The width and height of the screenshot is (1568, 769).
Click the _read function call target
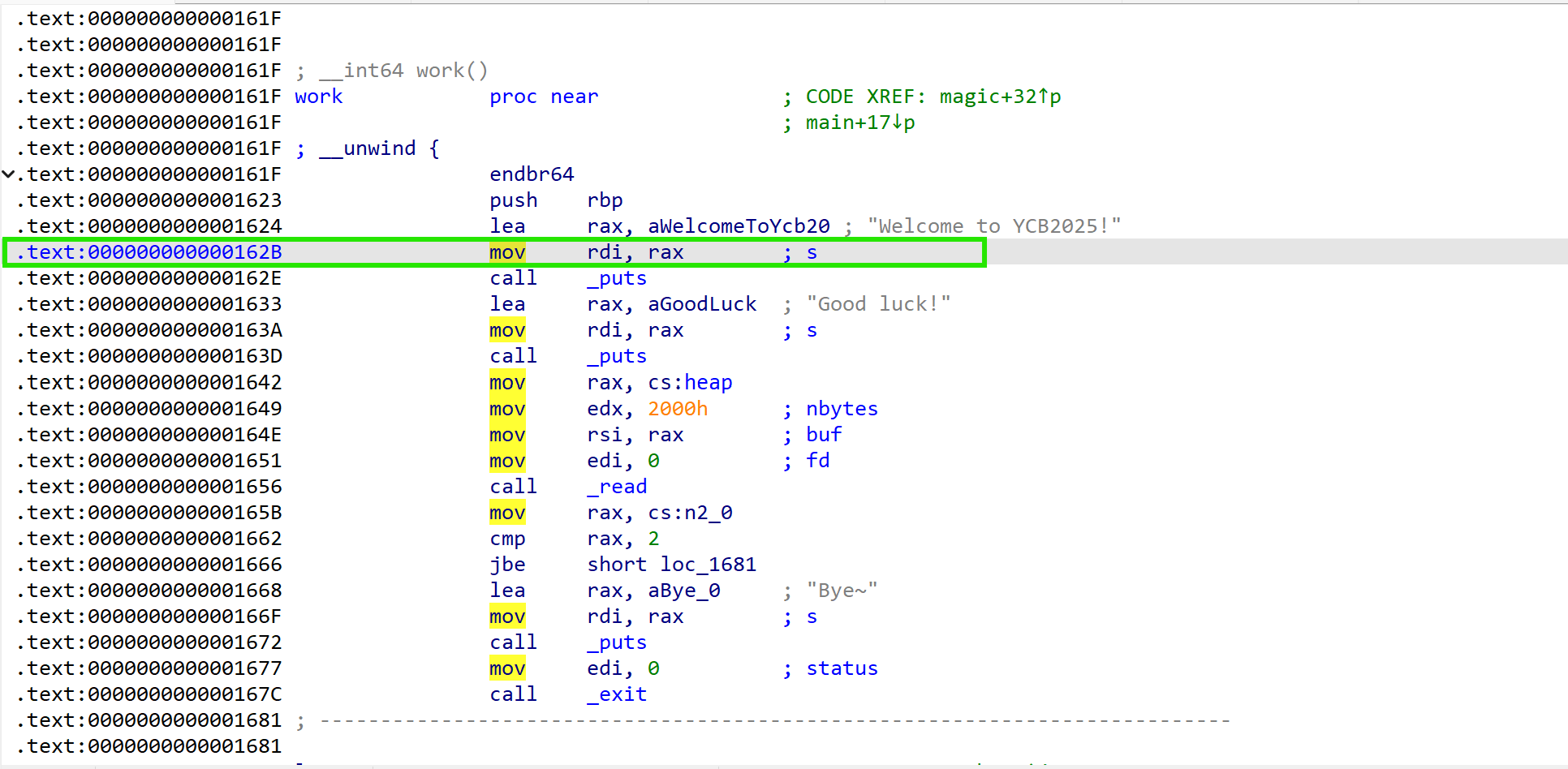coord(617,487)
